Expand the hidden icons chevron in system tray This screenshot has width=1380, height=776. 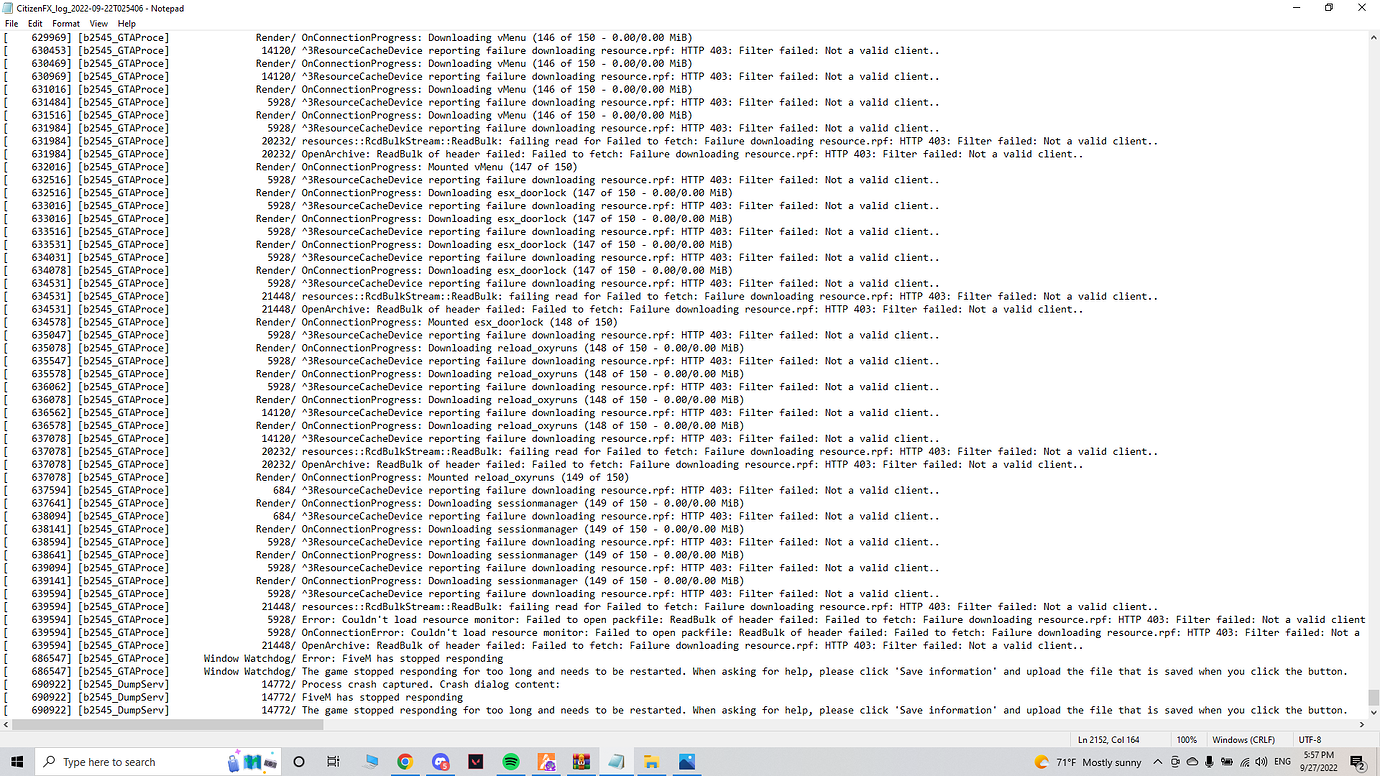[x=1156, y=761]
